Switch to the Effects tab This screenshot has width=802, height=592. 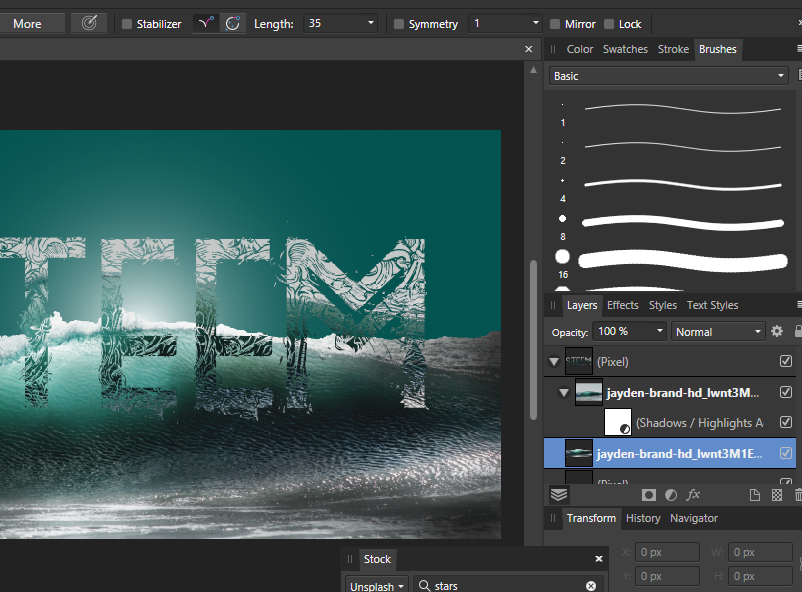[x=622, y=305]
